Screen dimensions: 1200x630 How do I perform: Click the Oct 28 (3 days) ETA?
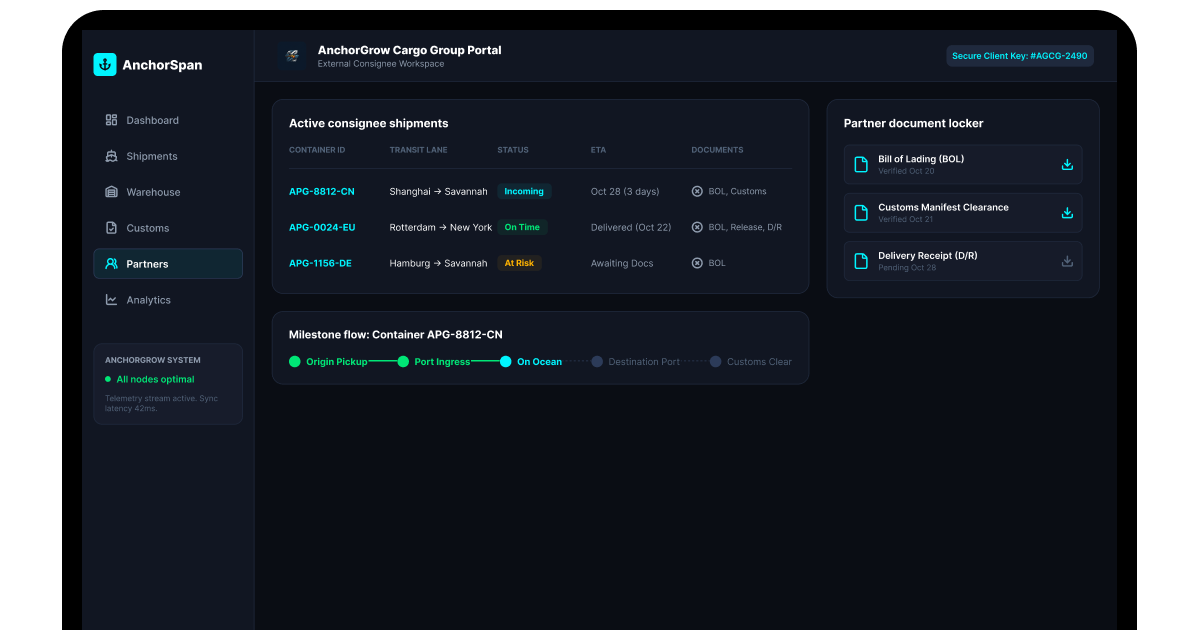point(625,191)
